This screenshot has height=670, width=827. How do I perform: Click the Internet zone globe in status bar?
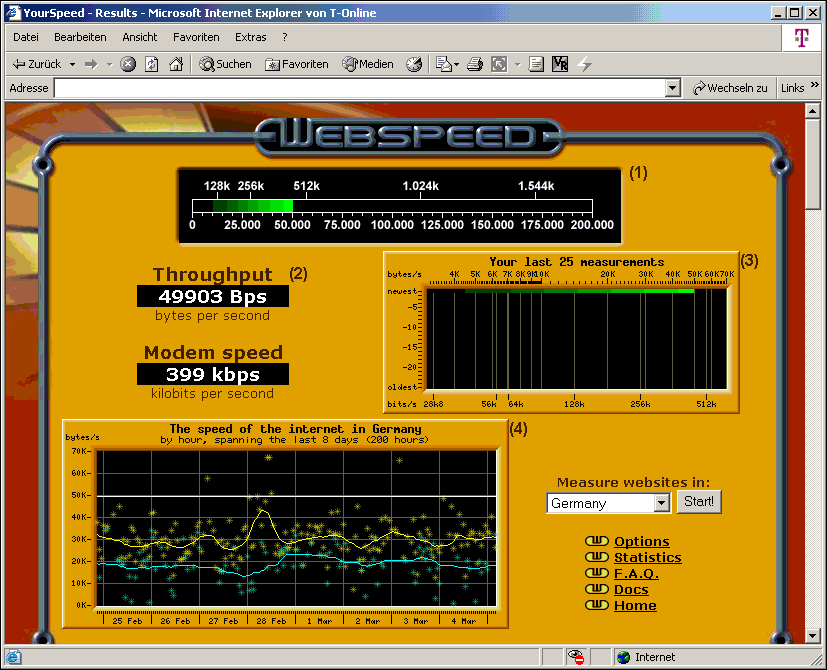[x=623, y=657]
